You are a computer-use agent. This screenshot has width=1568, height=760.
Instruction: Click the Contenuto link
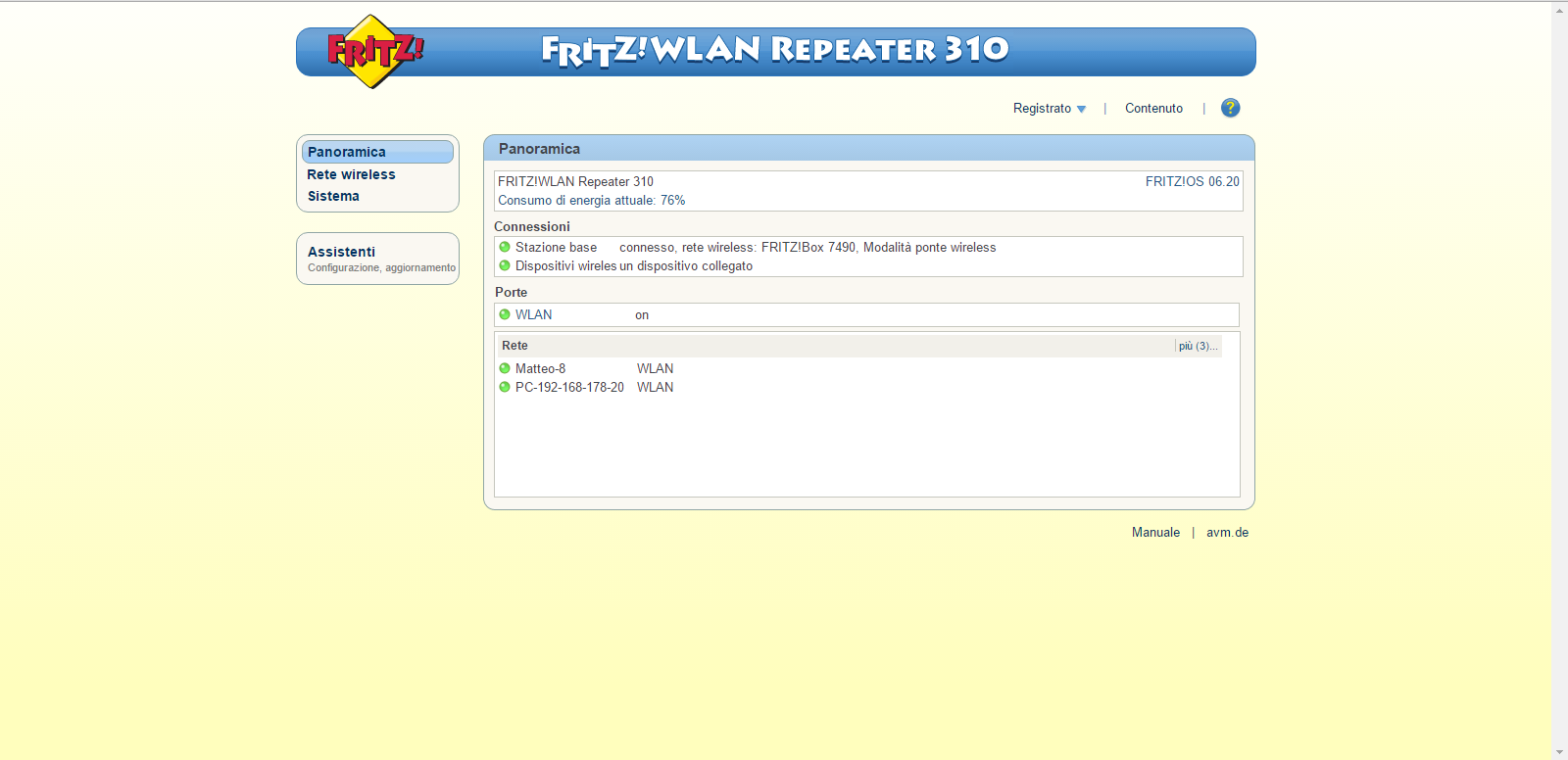pyautogui.click(x=1153, y=109)
